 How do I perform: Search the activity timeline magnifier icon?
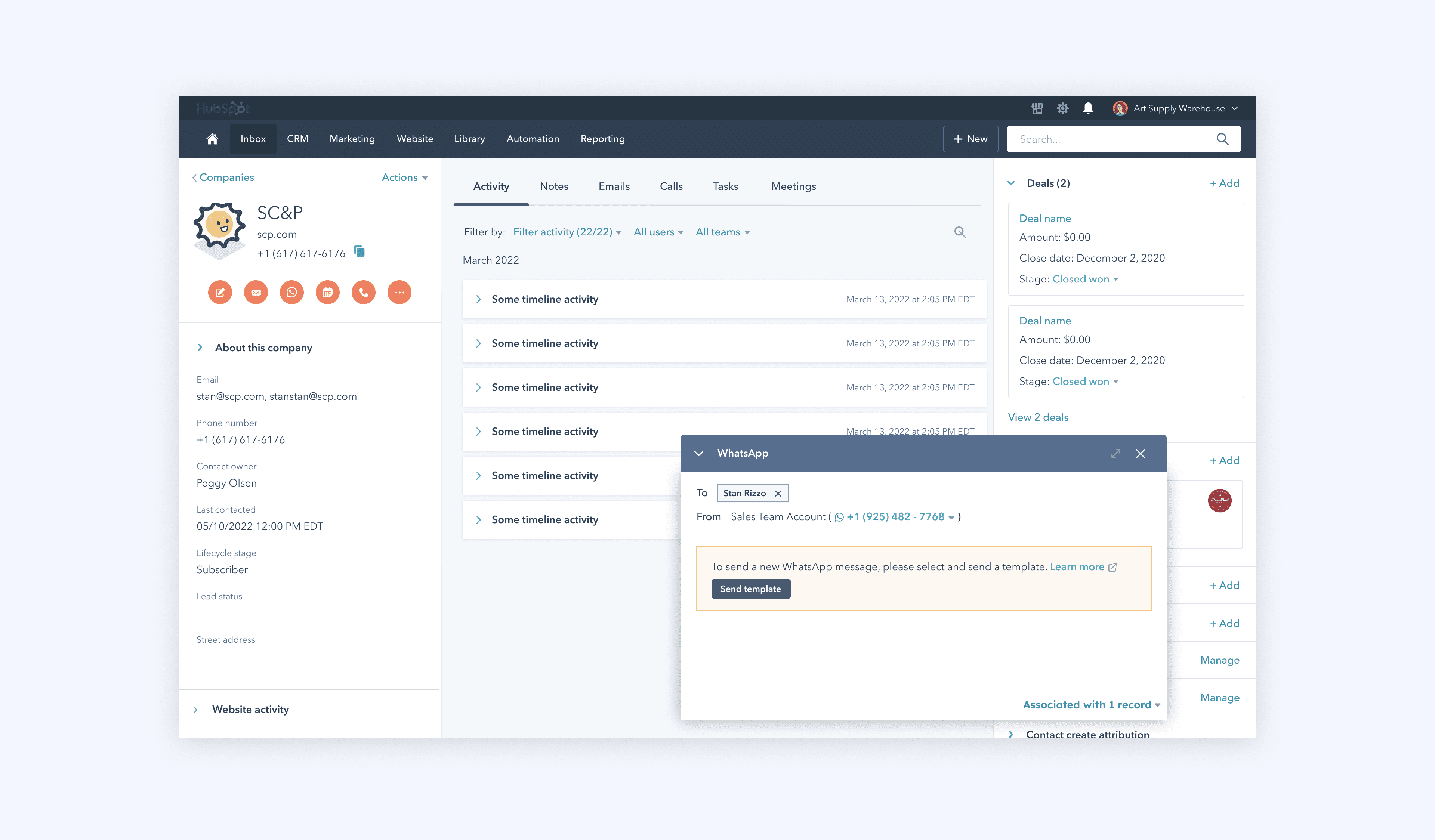click(960, 232)
